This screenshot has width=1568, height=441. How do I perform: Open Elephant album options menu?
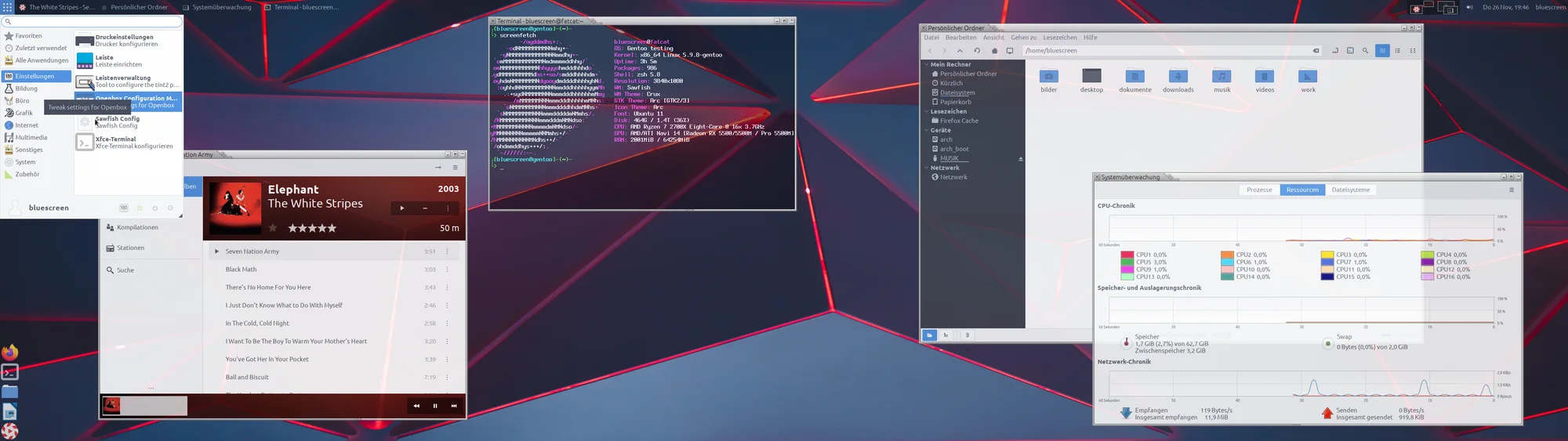tap(448, 208)
